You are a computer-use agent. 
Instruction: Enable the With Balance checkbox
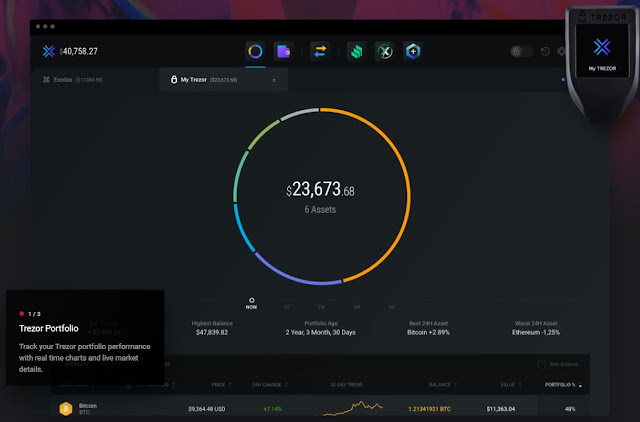click(542, 364)
